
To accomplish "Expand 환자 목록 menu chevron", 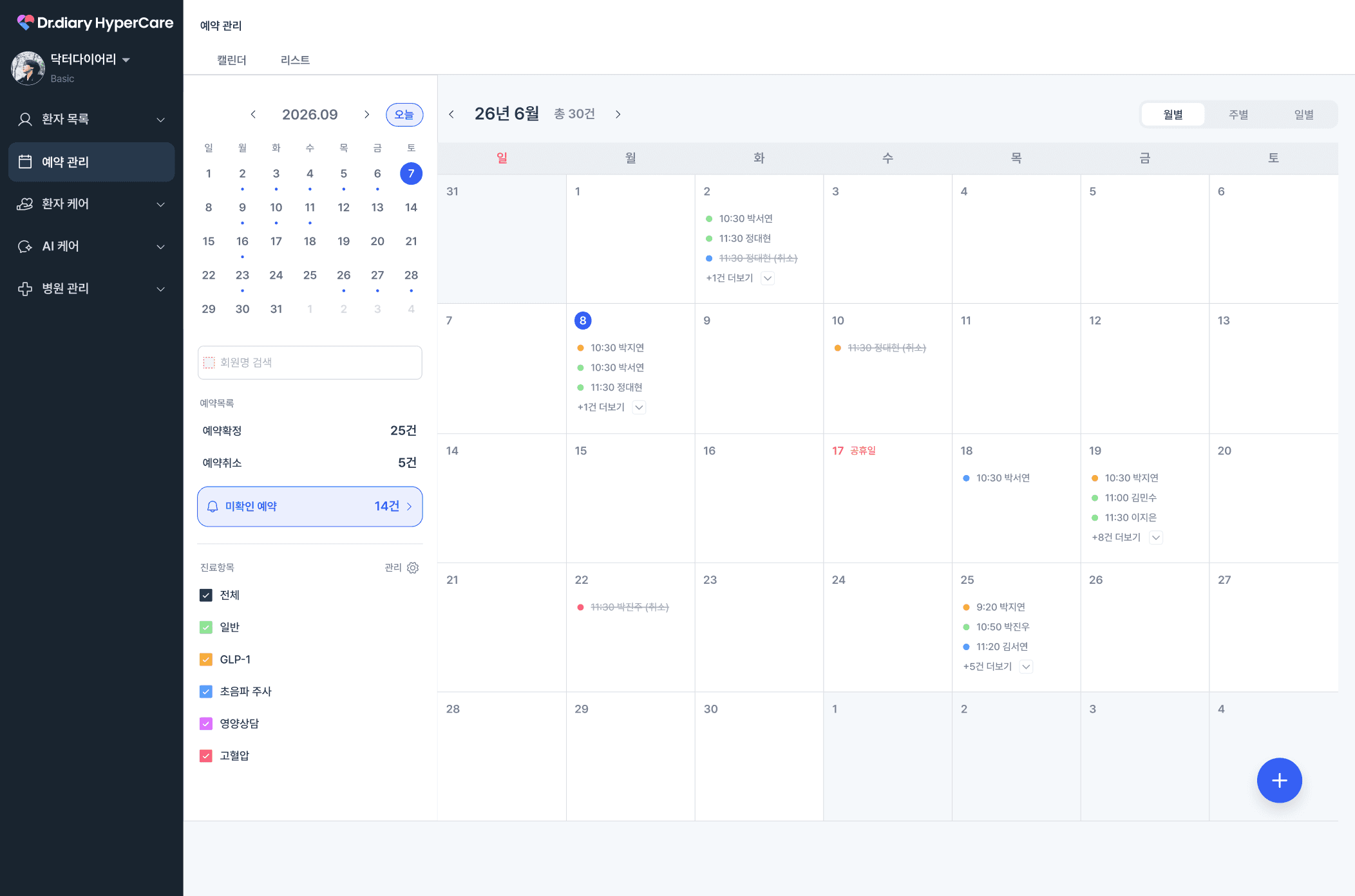I will (161, 120).
